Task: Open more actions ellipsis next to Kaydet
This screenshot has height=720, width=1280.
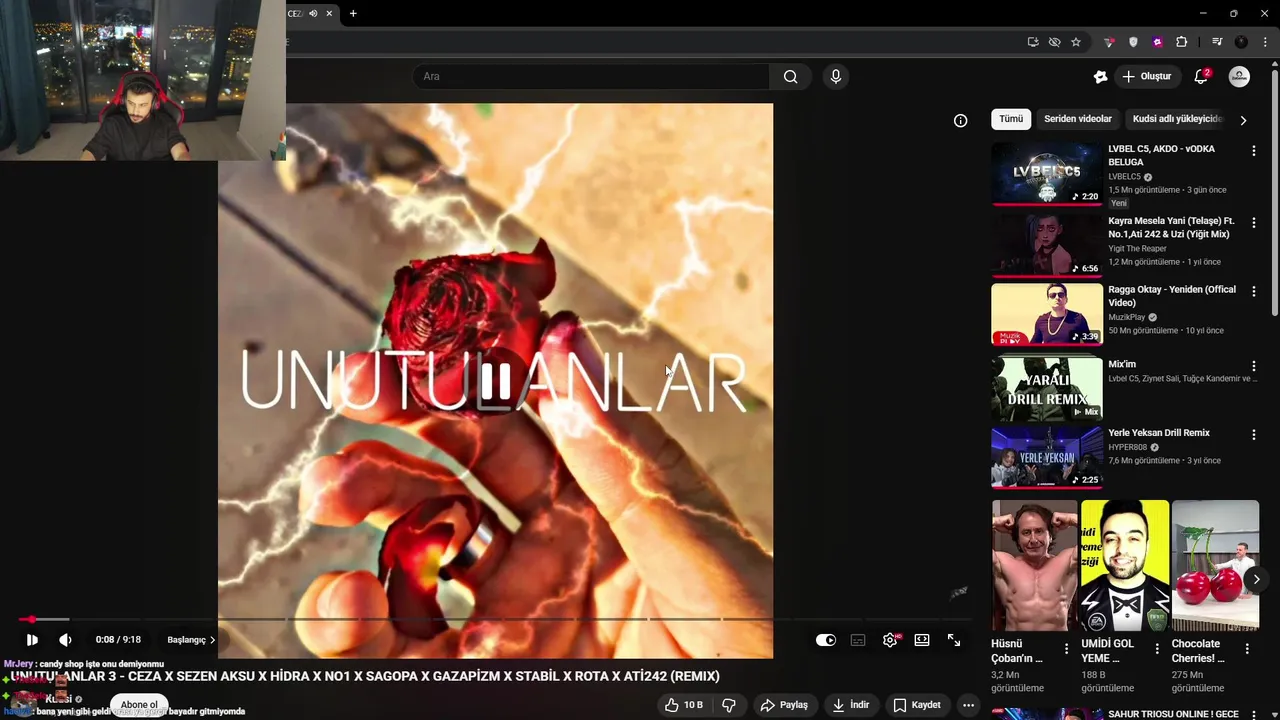Action: [967, 705]
